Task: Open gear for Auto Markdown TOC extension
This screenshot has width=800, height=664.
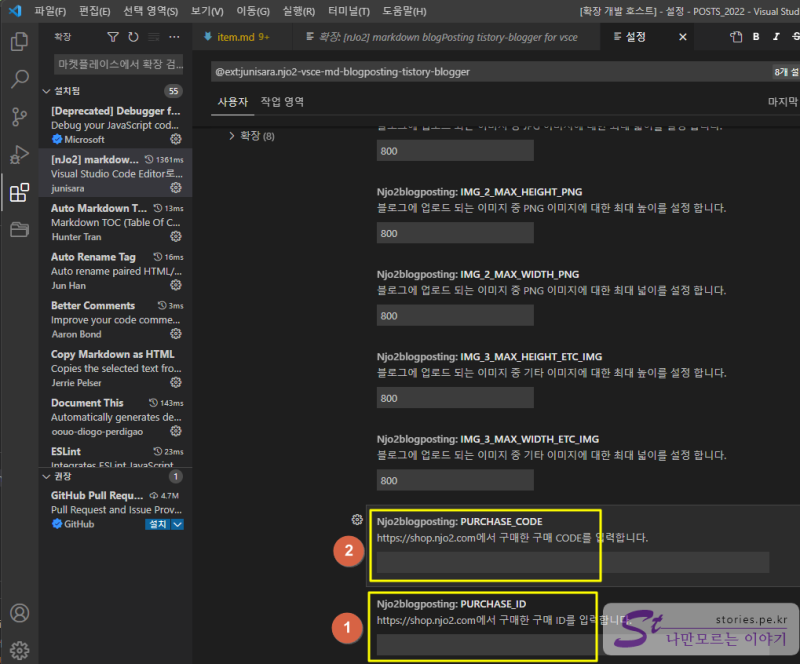Action: pos(176,236)
